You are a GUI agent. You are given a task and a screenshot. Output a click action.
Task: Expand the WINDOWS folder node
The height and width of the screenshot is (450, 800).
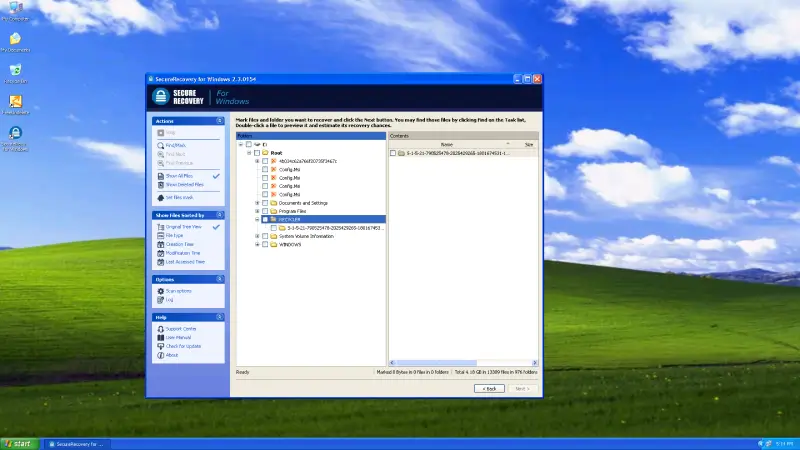257,244
